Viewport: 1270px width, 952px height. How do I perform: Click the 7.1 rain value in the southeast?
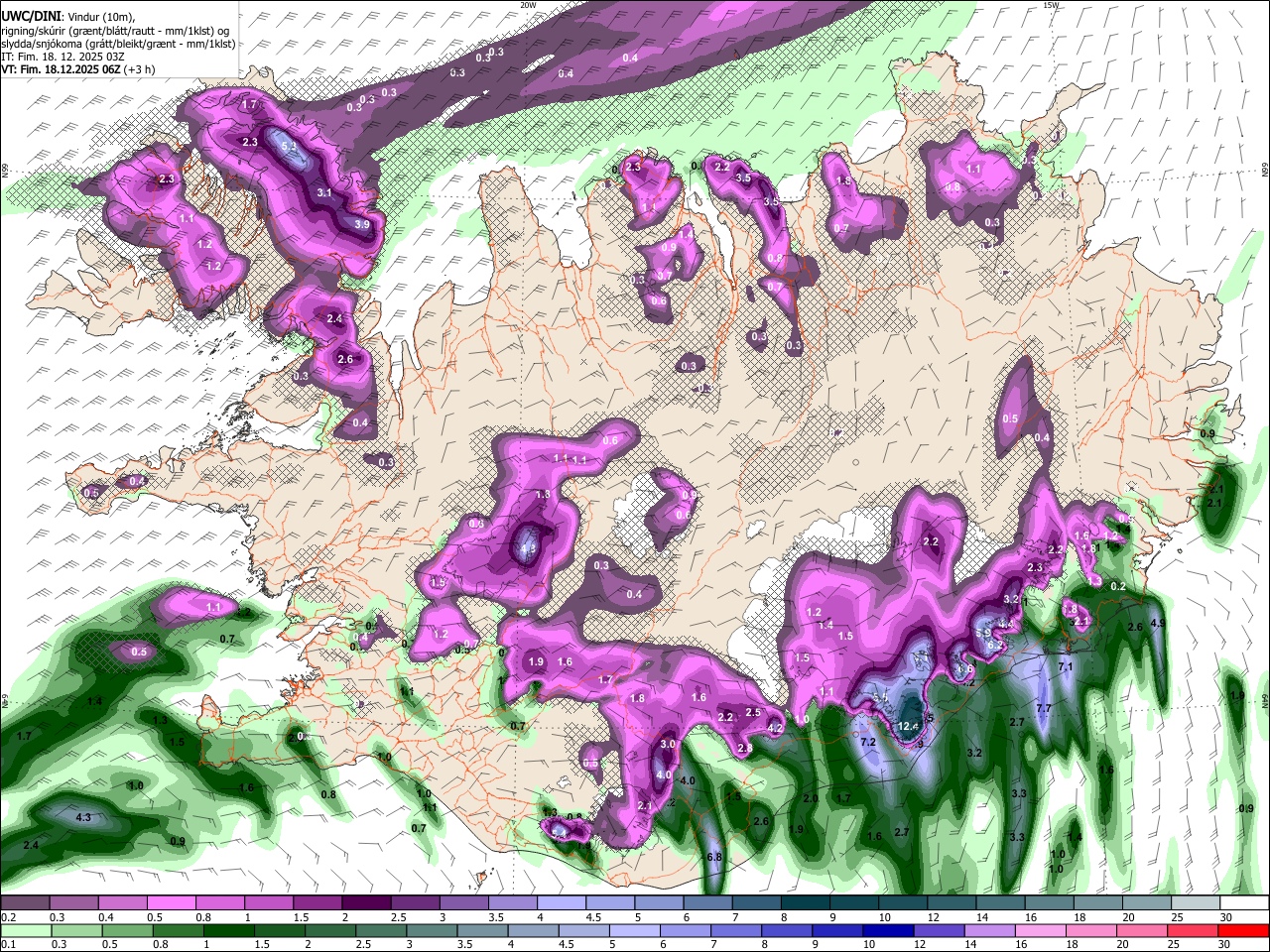(1066, 666)
